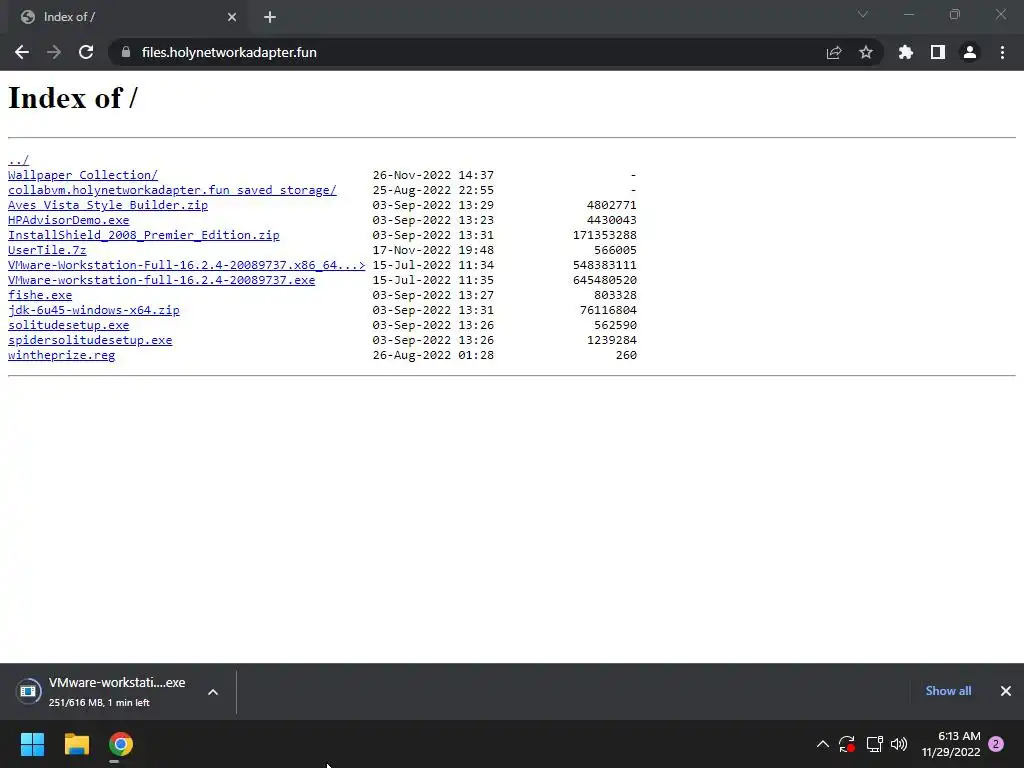The image size is (1024, 768).
Task: Show hidden tray icons chevron
Action: point(823,744)
